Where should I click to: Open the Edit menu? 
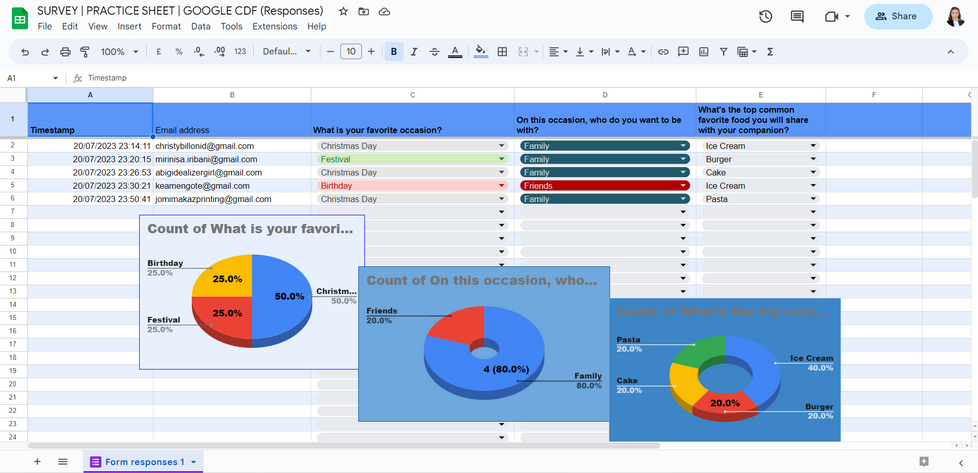(x=70, y=26)
